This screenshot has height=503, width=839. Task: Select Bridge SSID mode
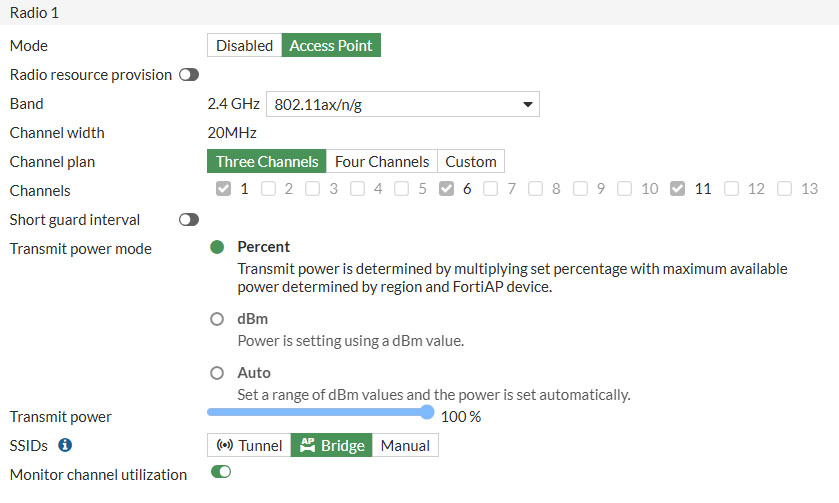click(x=331, y=445)
